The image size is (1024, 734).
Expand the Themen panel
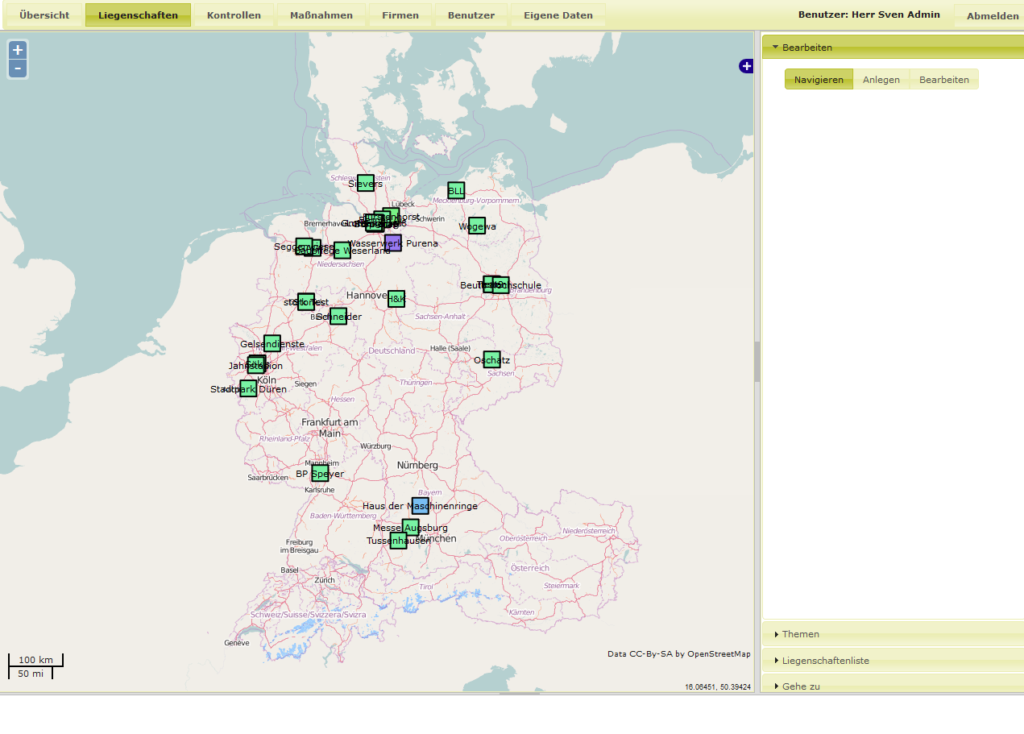800,634
